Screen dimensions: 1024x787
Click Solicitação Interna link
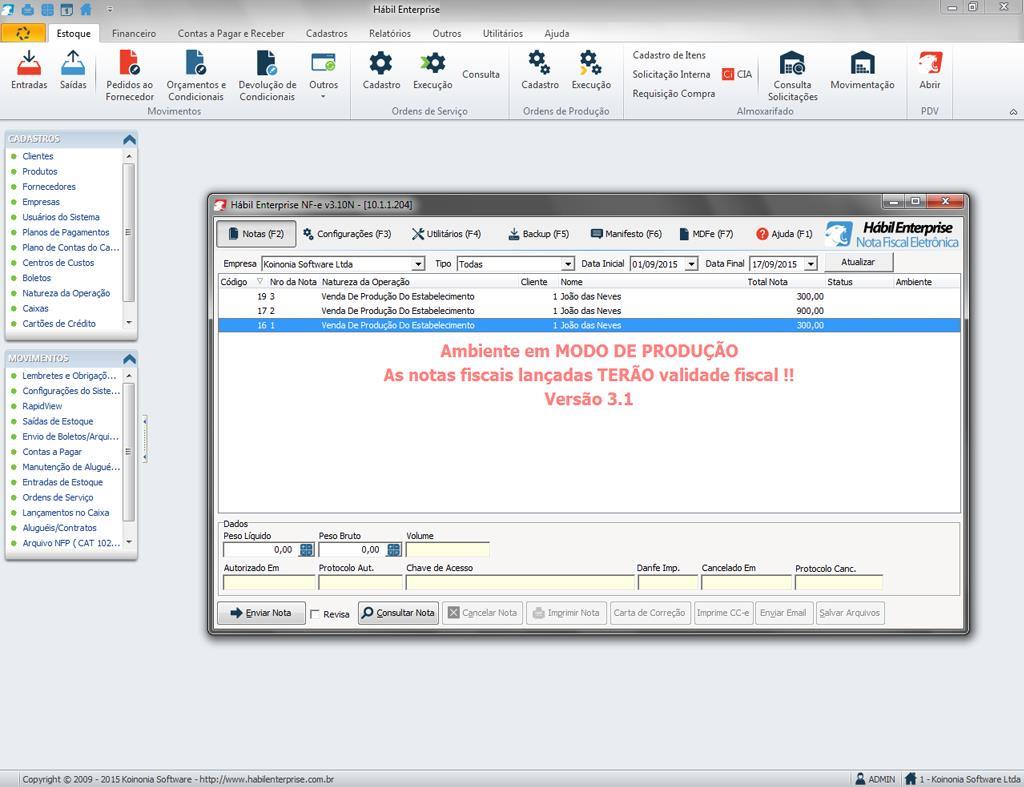(x=671, y=74)
